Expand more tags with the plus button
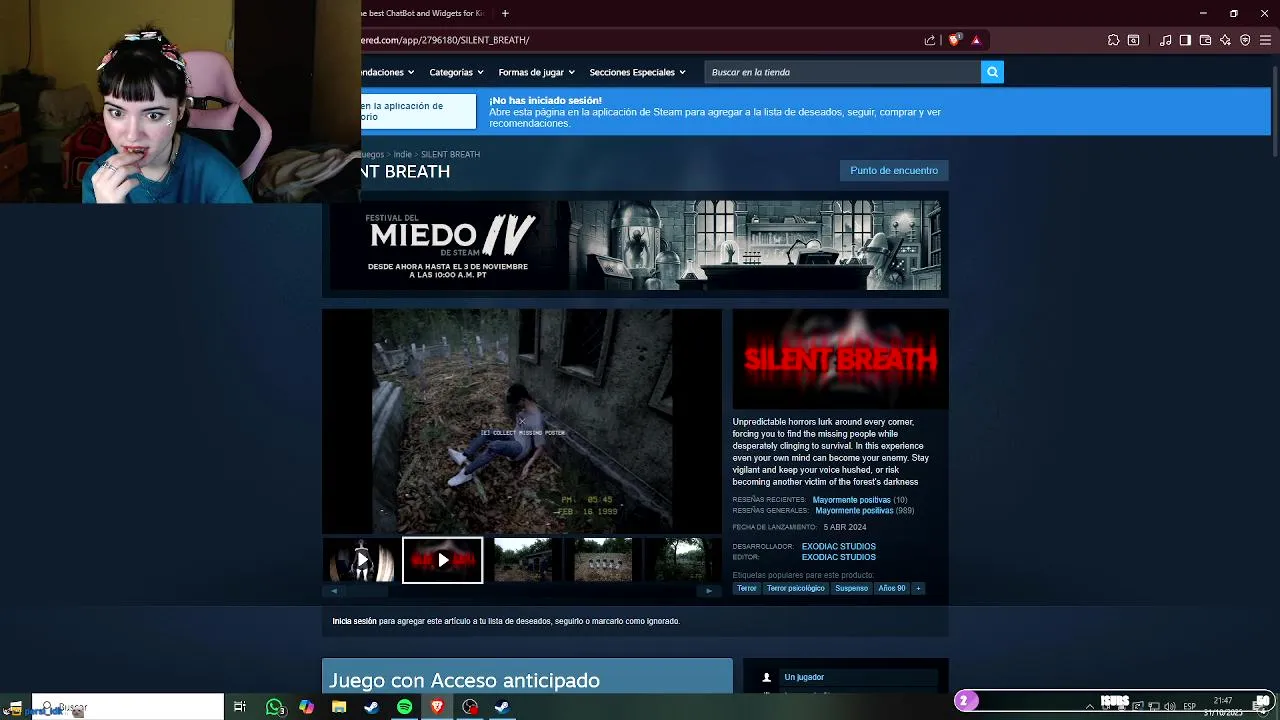 918,588
